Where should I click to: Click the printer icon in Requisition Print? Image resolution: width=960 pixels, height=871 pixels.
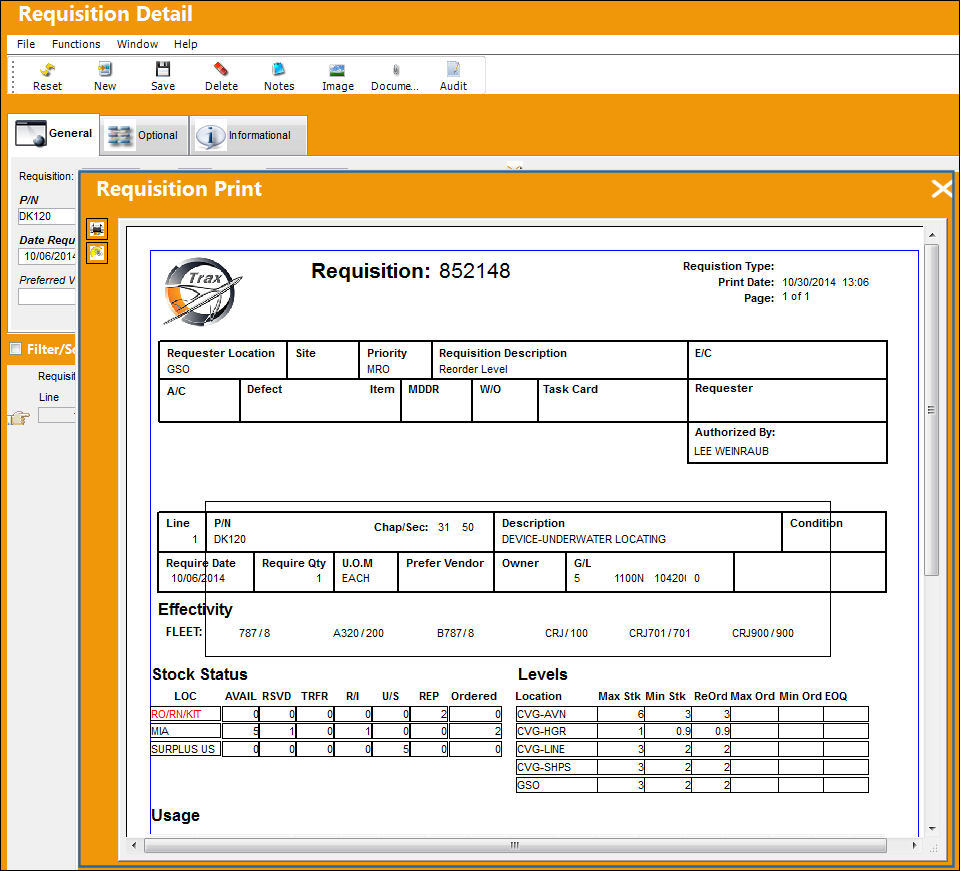point(97,229)
